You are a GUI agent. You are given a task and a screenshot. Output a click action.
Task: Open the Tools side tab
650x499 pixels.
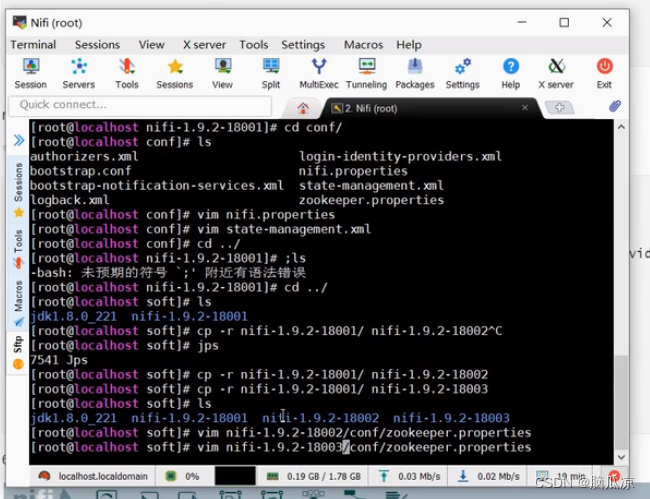(18, 248)
